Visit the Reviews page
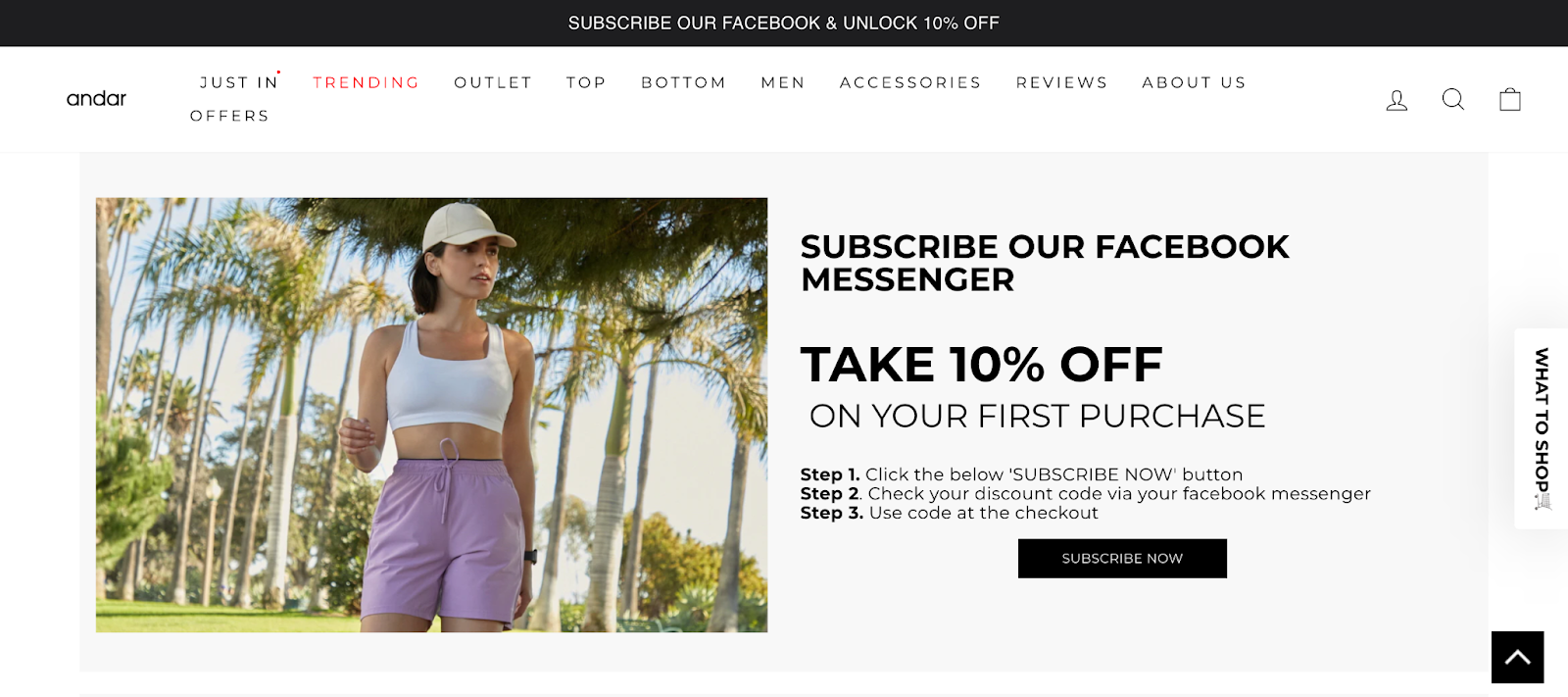Image resolution: width=1568 pixels, height=697 pixels. point(1061,82)
